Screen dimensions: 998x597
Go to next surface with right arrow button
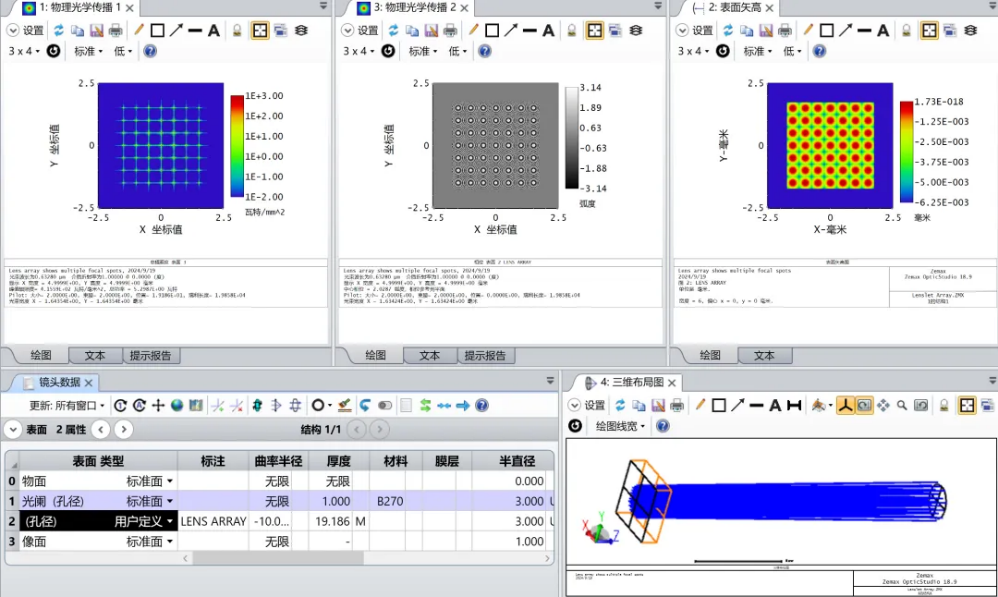click(124, 429)
